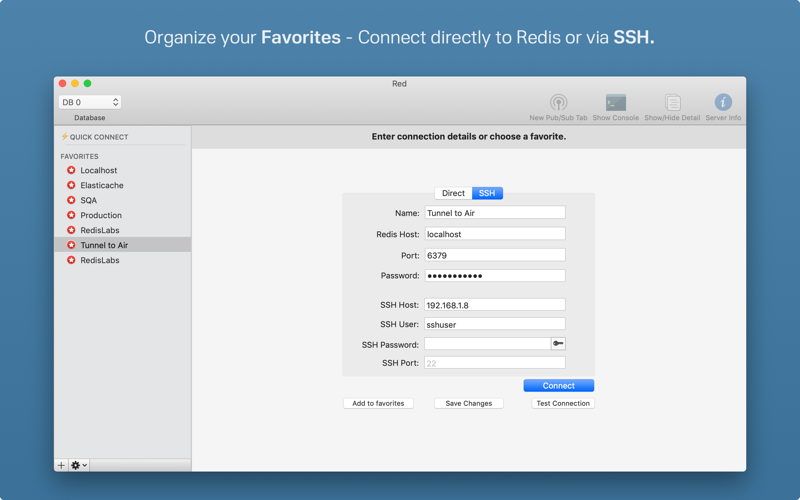
Task: Select SQA favorite
Action: 122,200
